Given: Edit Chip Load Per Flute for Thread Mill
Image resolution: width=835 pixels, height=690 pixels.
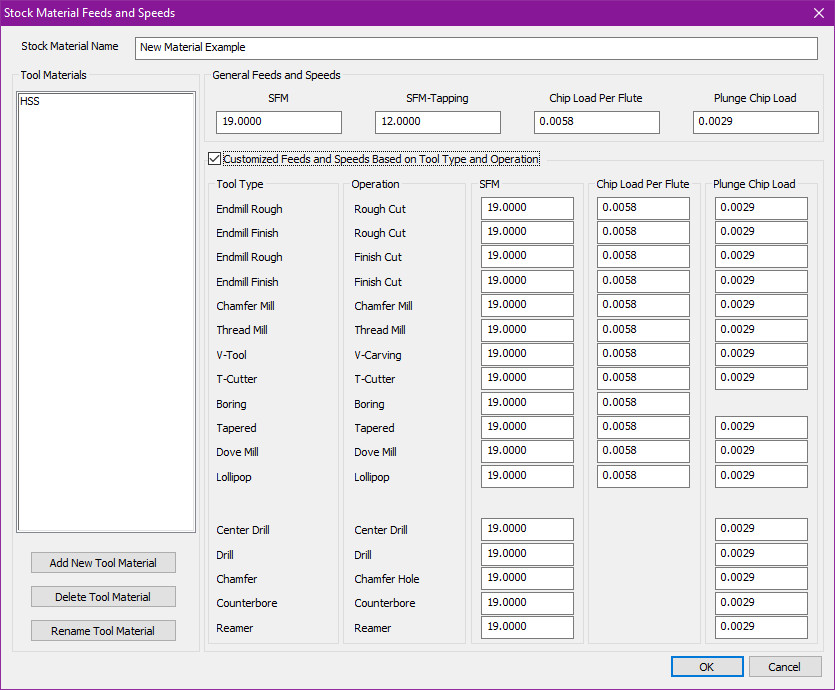Looking at the screenshot, I should (x=643, y=329).
